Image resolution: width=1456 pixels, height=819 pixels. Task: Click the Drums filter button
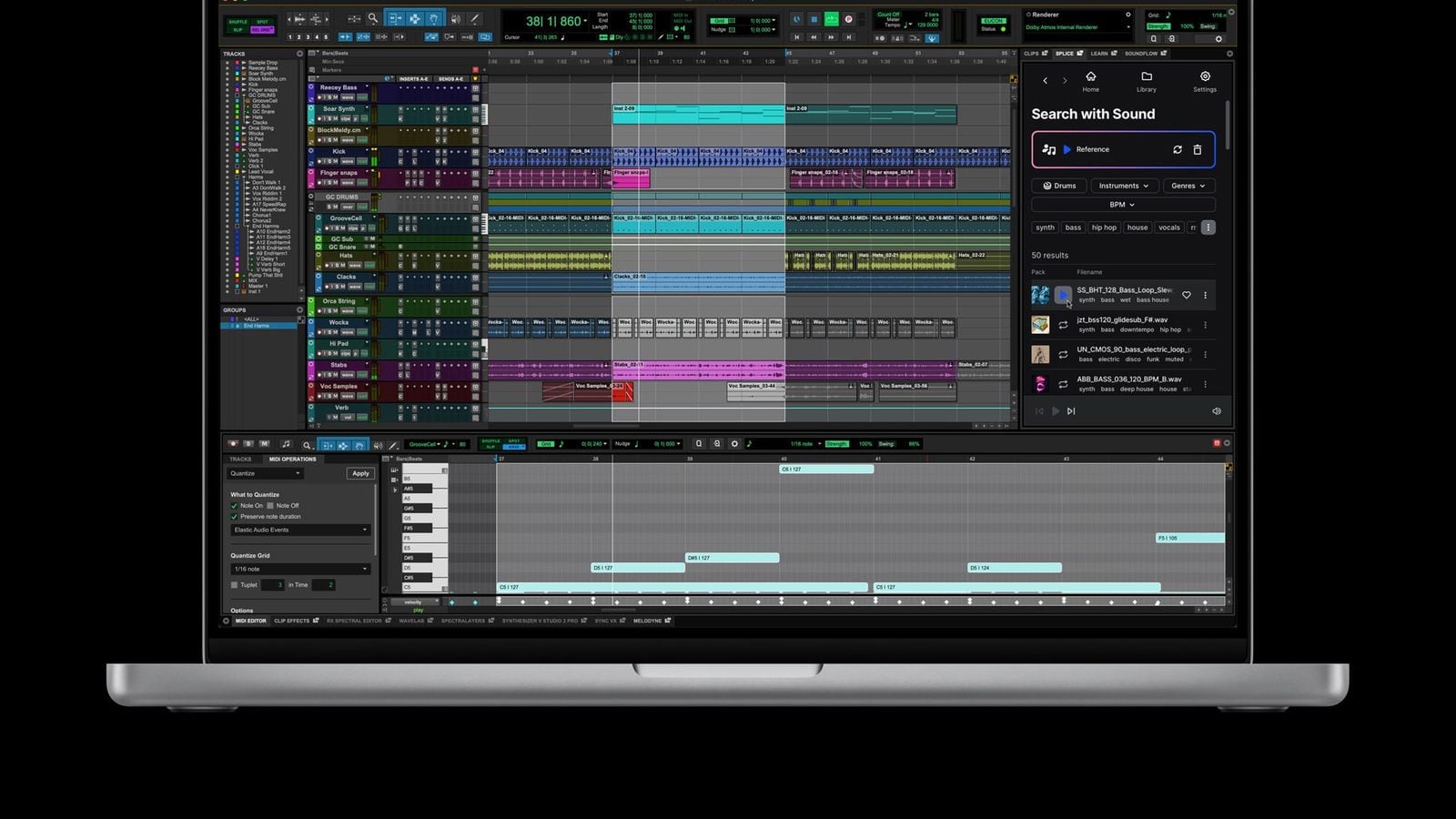[1059, 186]
